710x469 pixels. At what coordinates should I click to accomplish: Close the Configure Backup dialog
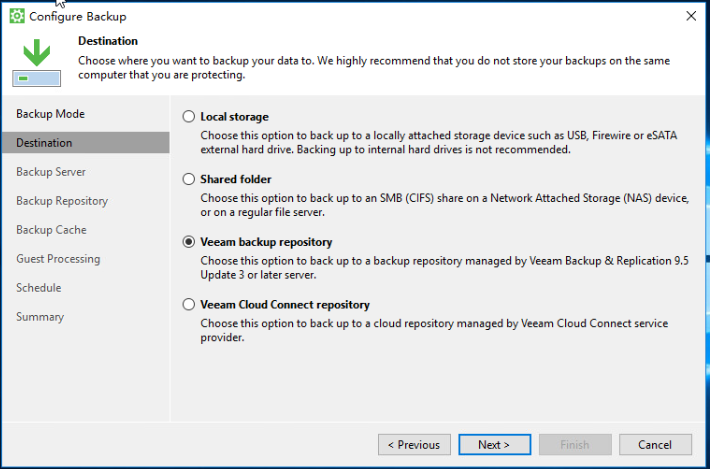[x=691, y=16]
